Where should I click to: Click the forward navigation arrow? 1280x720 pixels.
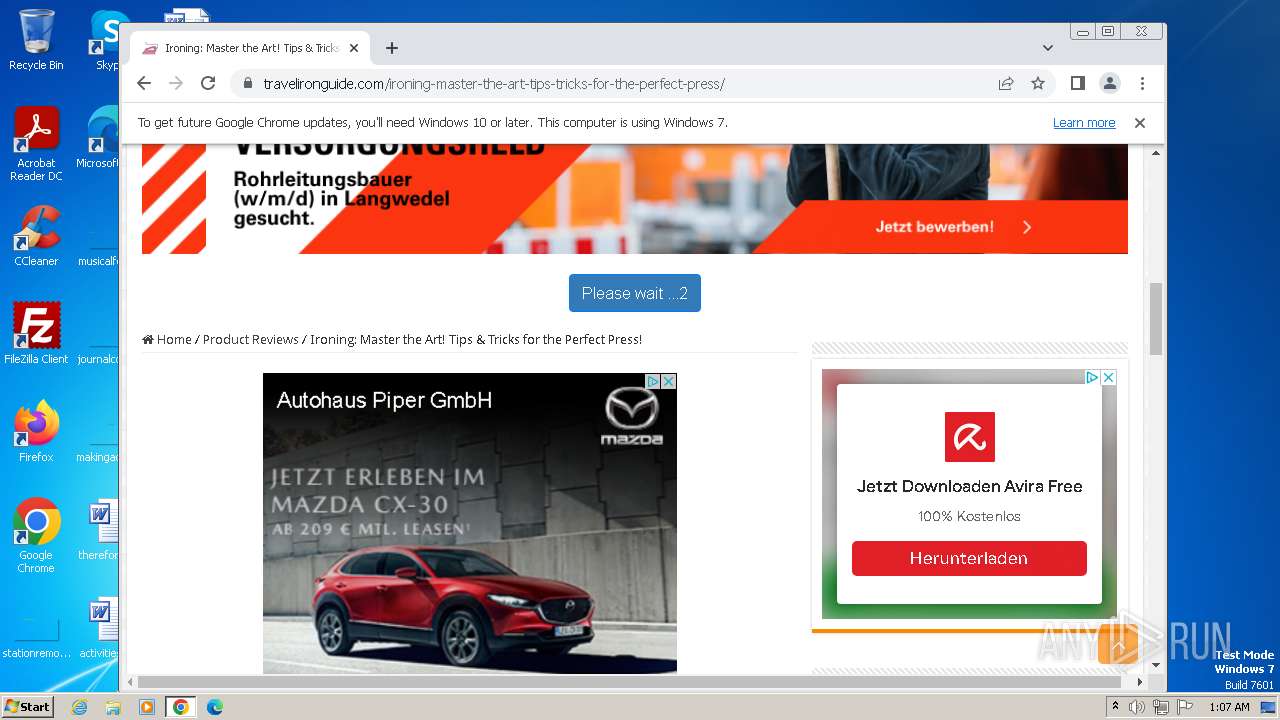(176, 84)
